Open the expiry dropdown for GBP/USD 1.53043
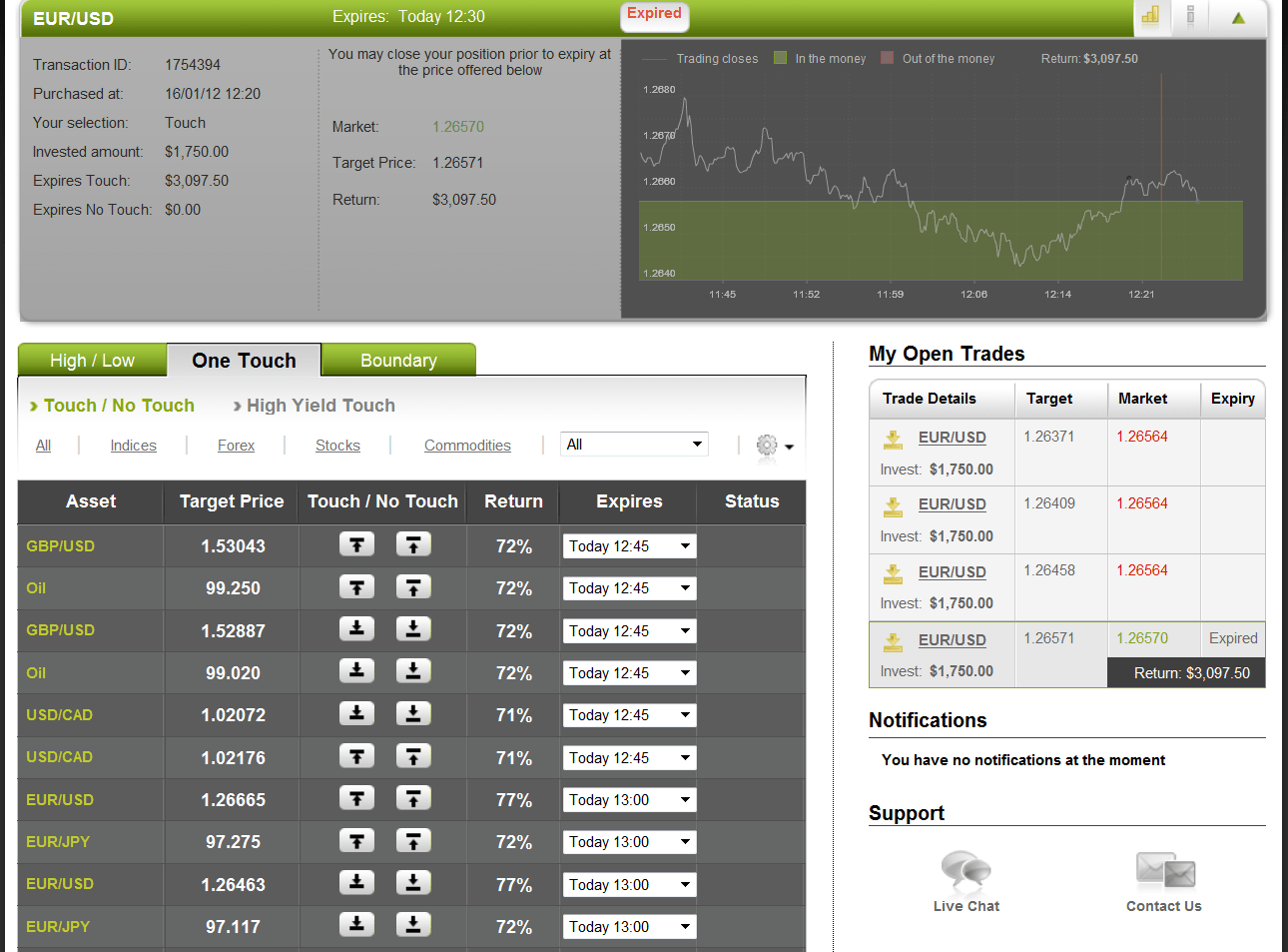 [x=628, y=545]
